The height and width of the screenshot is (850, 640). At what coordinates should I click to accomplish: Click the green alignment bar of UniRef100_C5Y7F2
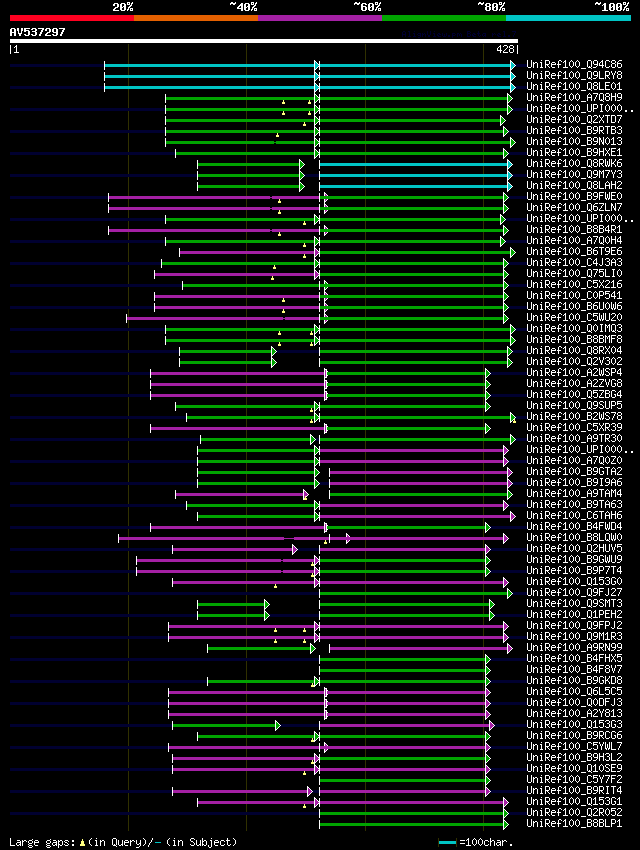pos(404,781)
